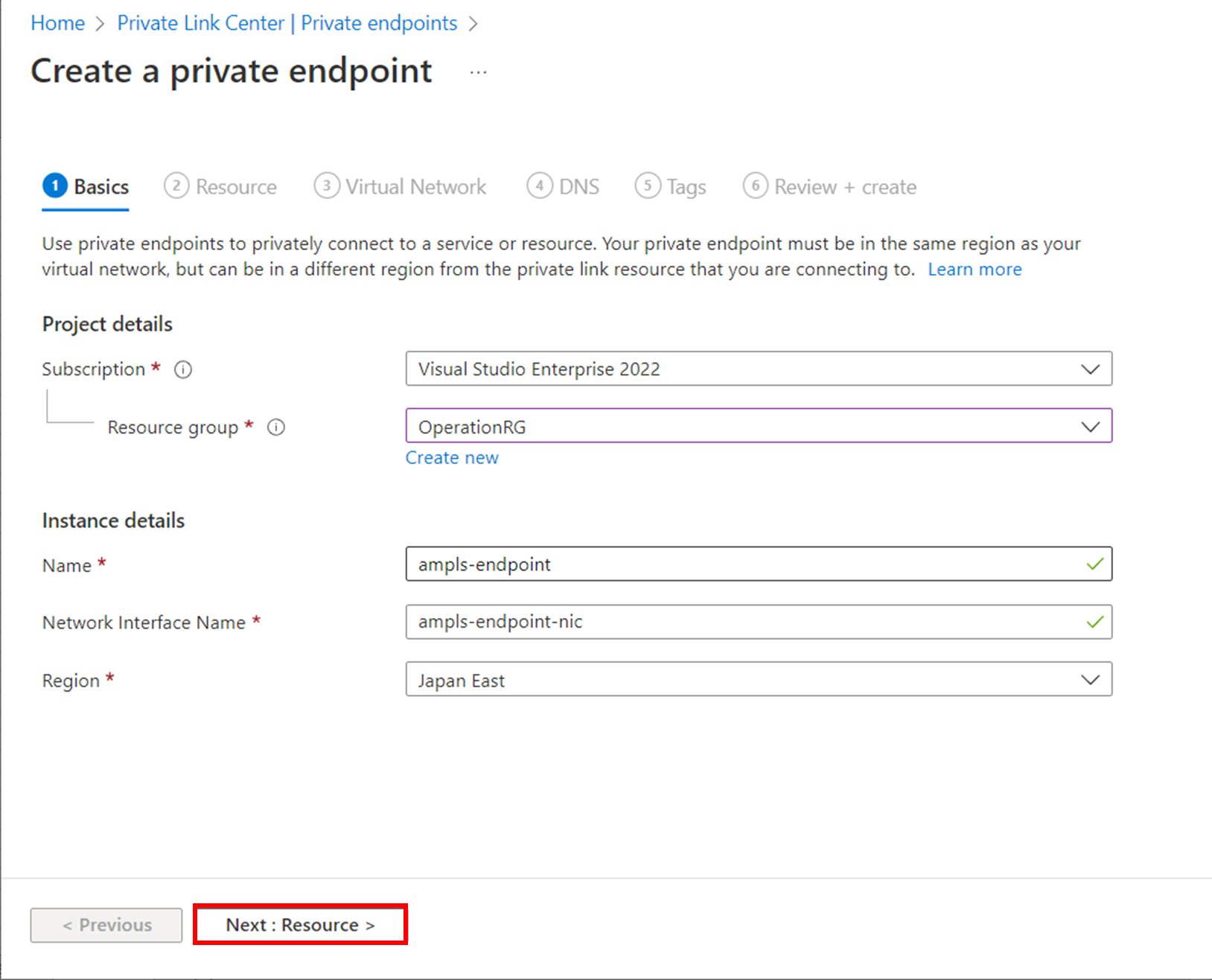Viewport: 1212px width, 980px height.
Task: Open the Region dropdown showing Japan East
Action: click(x=1091, y=678)
